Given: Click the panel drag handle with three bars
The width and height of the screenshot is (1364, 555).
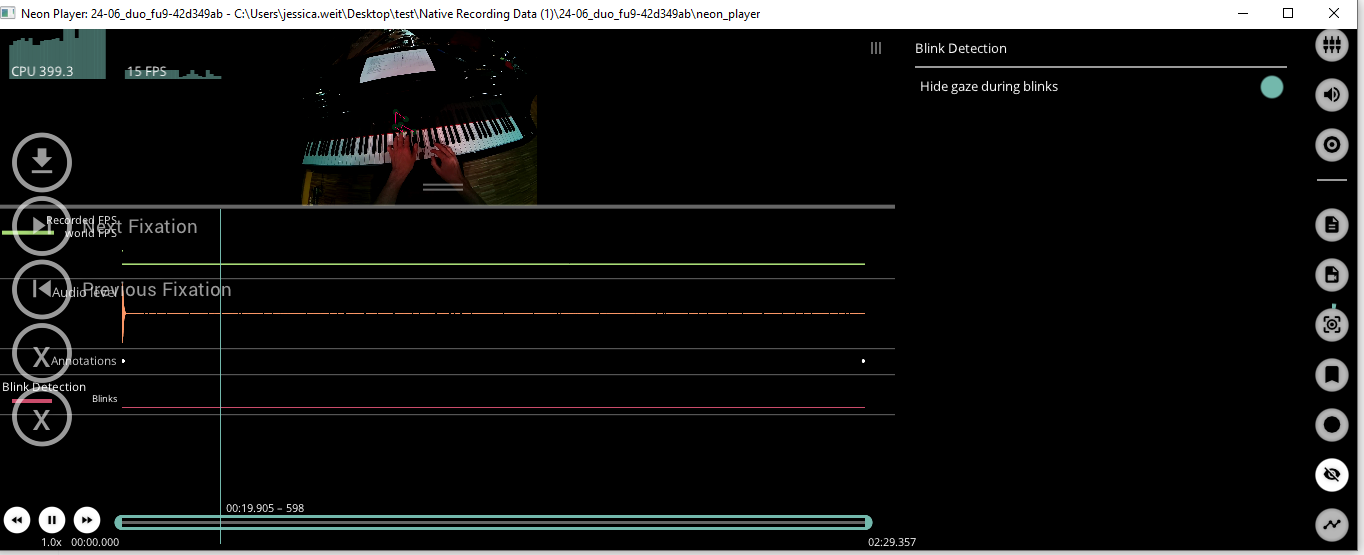Looking at the screenshot, I should [x=876, y=48].
